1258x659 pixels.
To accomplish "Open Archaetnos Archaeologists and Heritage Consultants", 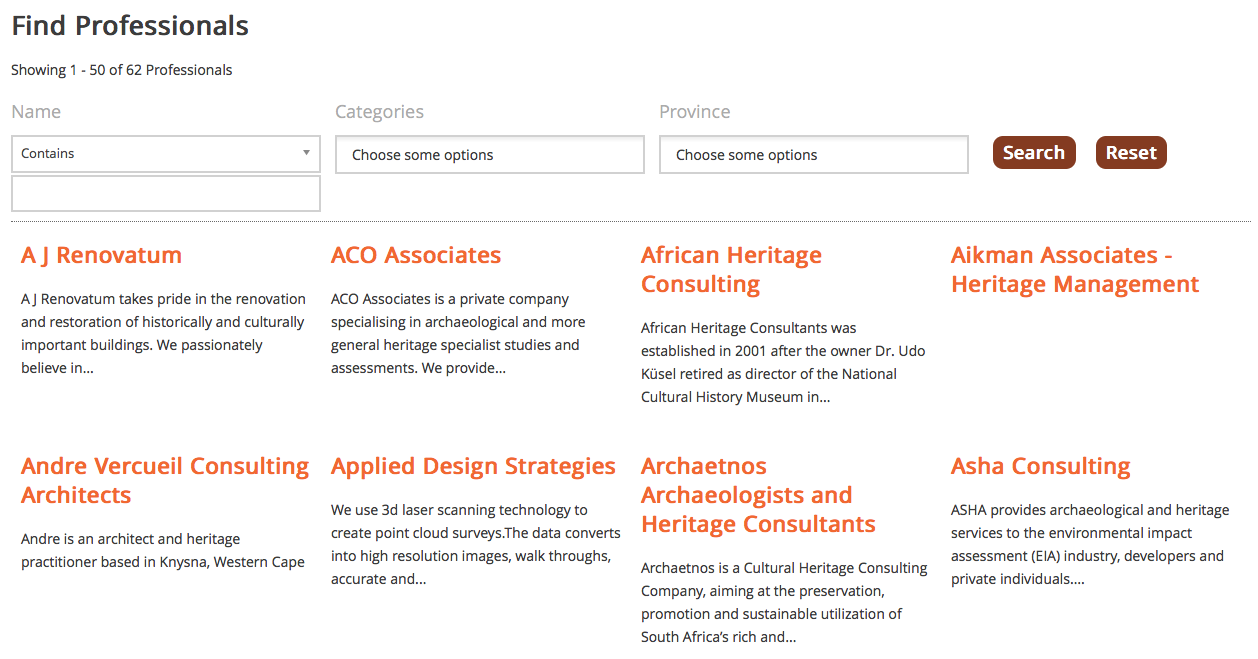I will [x=758, y=495].
